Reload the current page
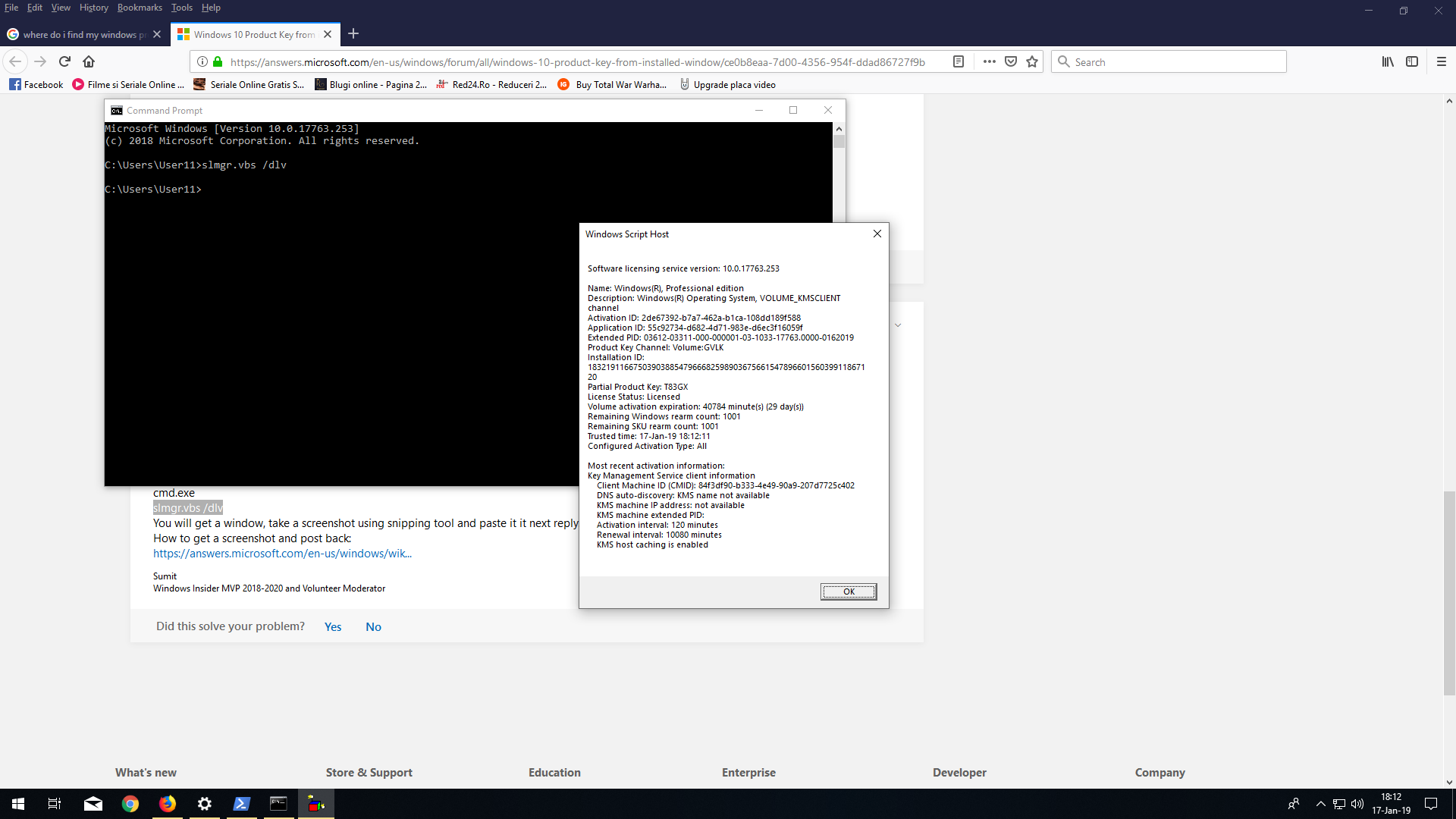Image resolution: width=1456 pixels, height=819 pixels. point(64,61)
